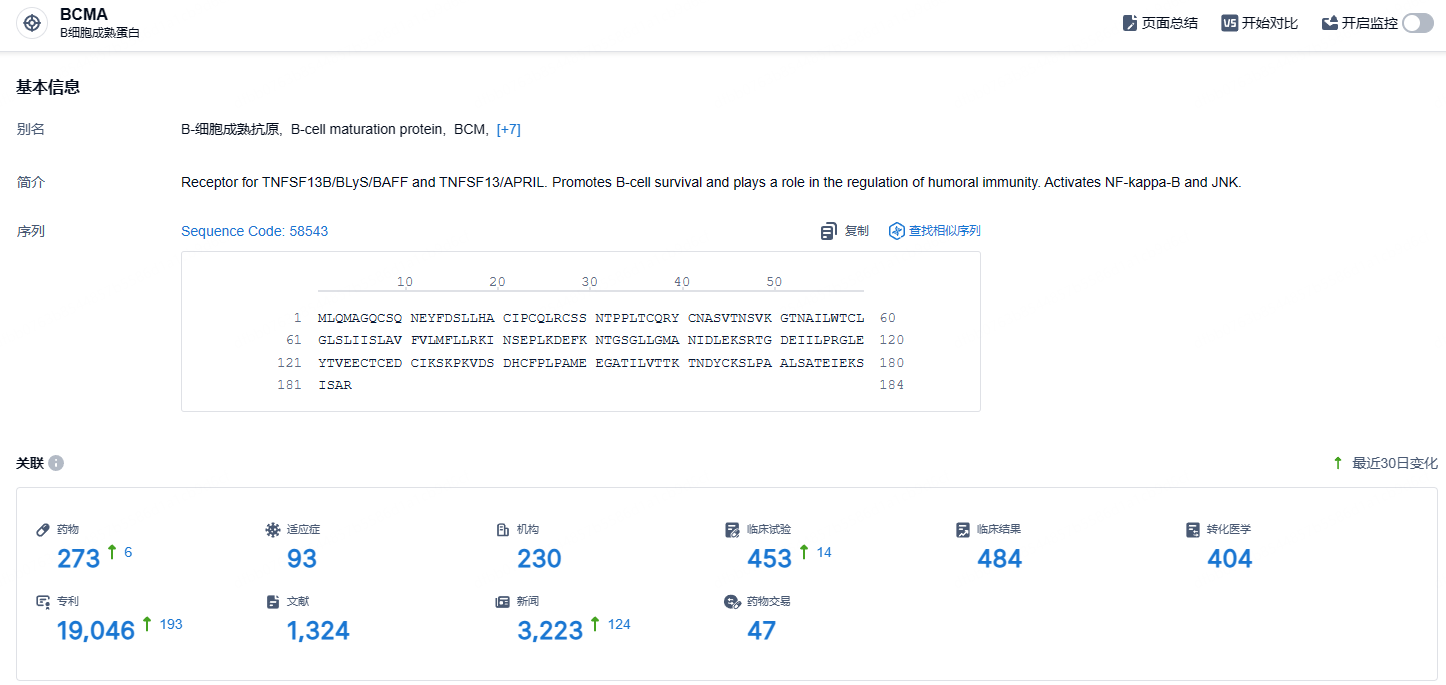This screenshot has height=685, width=1446.
Task: Open the 93 indications count
Action: click(x=302, y=558)
